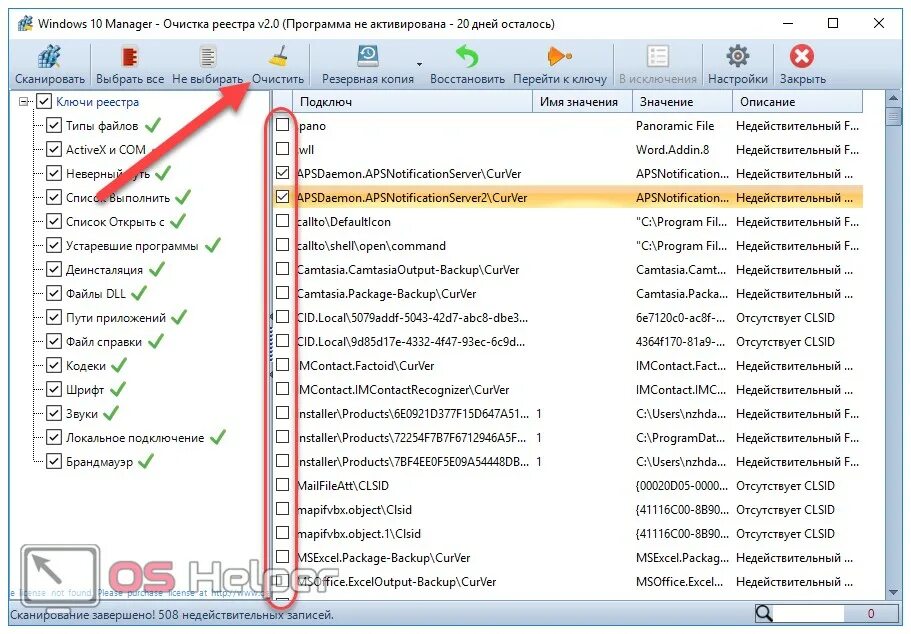This screenshot has width=911, height=634.
Task: Uncheck the Деинсталяция checkbox
Action: point(53,269)
